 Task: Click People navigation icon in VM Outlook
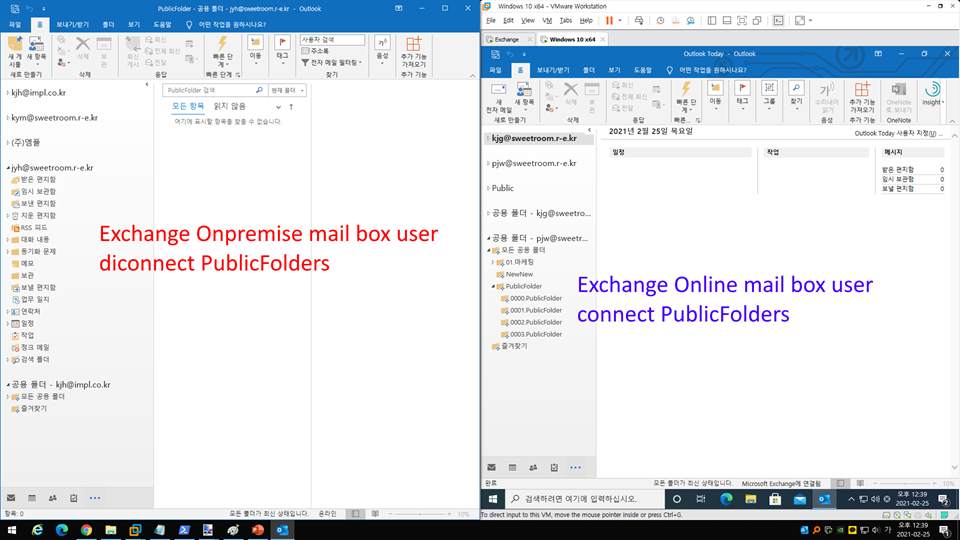coord(533,467)
